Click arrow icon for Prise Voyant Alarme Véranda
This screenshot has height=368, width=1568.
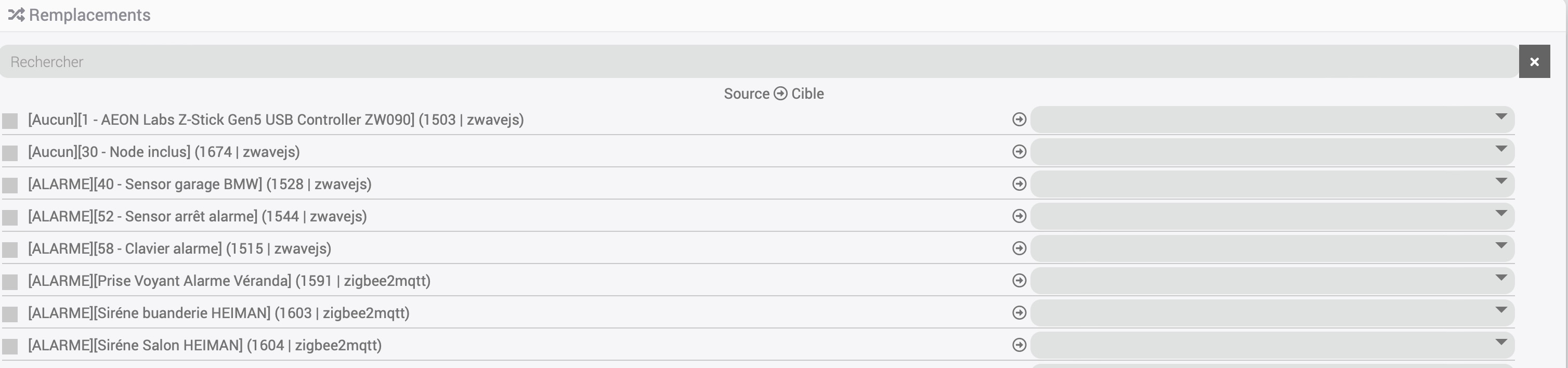click(x=1019, y=281)
